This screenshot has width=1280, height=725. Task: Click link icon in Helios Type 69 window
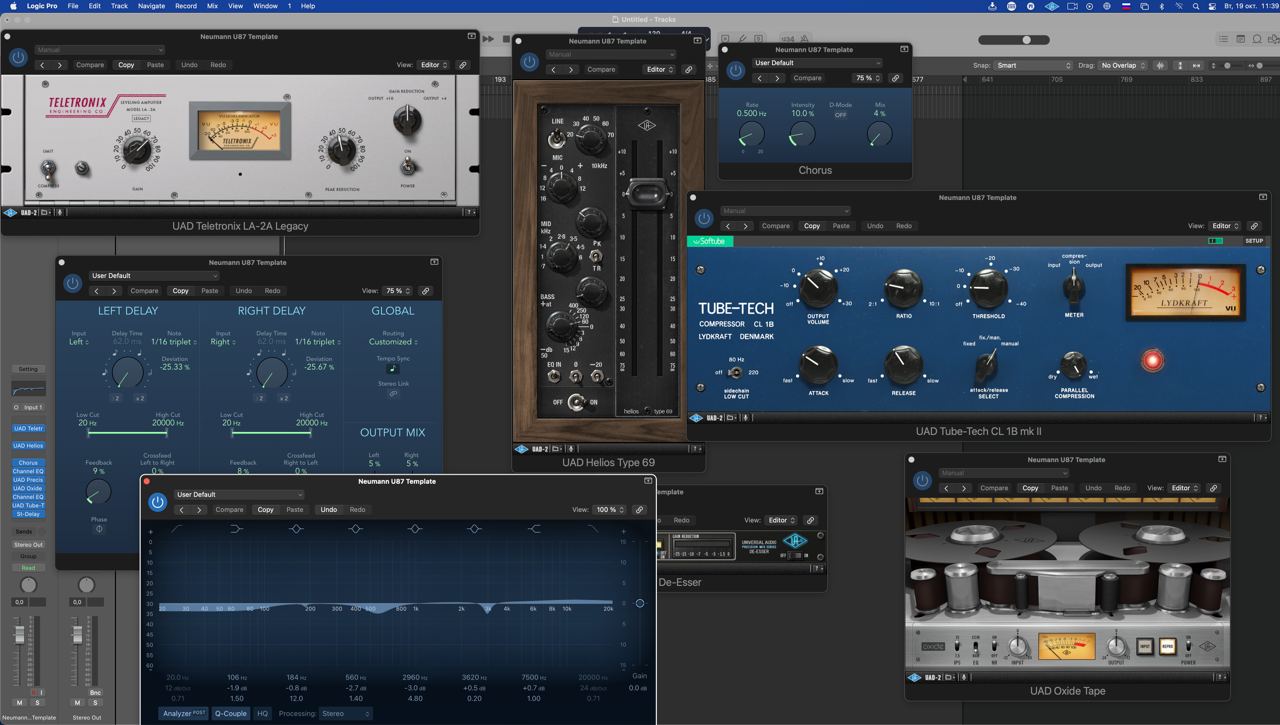click(x=688, y=70)
